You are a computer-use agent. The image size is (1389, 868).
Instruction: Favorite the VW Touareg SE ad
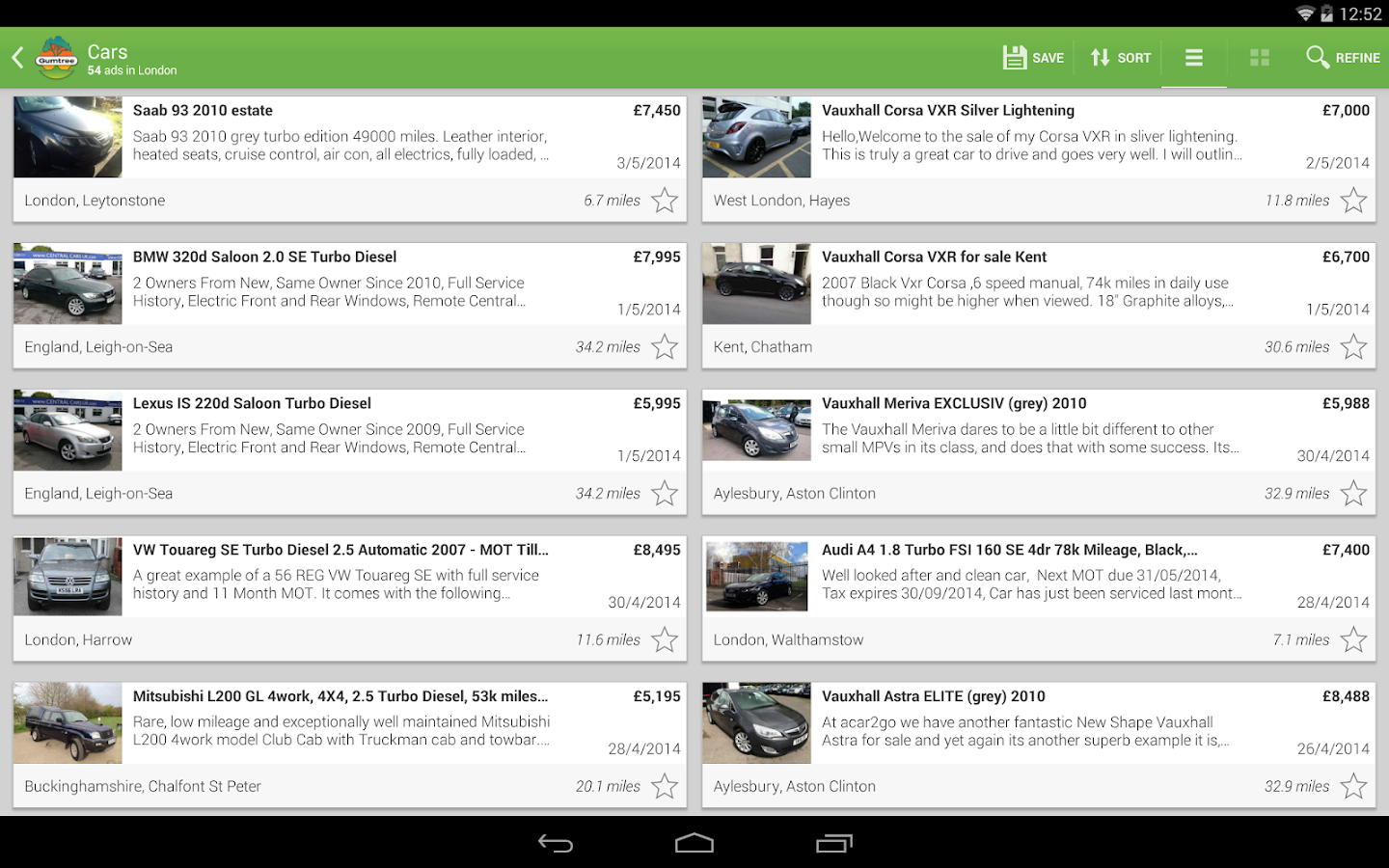[x=665, y=640]
